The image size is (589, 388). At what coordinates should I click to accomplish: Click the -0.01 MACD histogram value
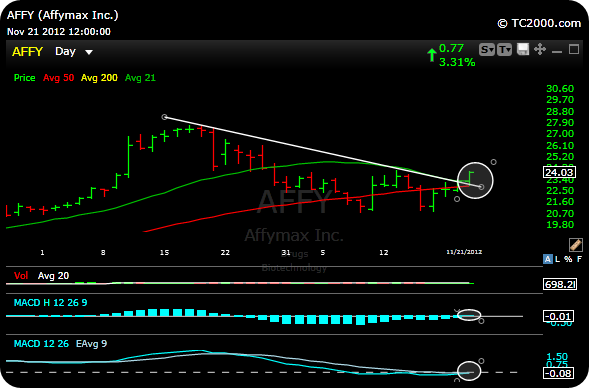(558, 316)
